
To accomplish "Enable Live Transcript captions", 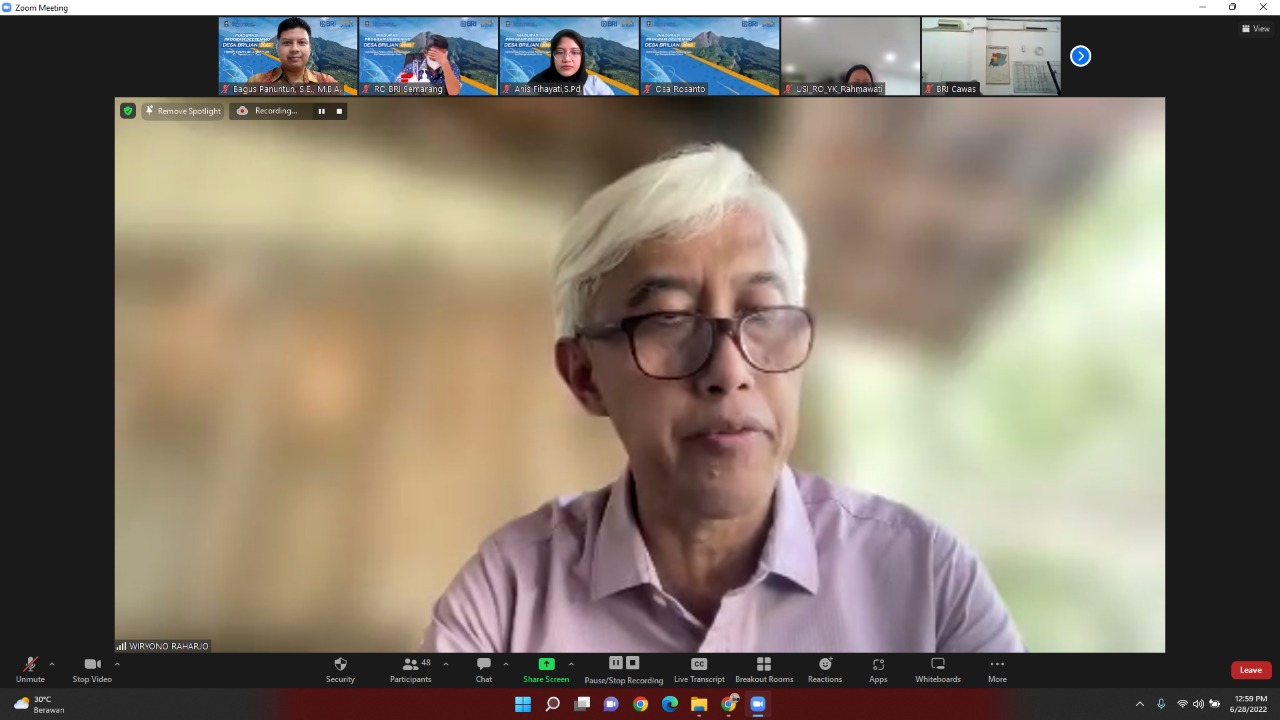I will pos(699,670).
